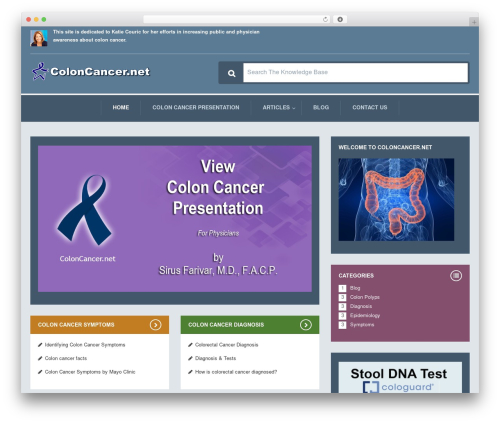The image size is (500, 423).
Task: Select the Colon Polyps category link
Action: coord(365,297)
